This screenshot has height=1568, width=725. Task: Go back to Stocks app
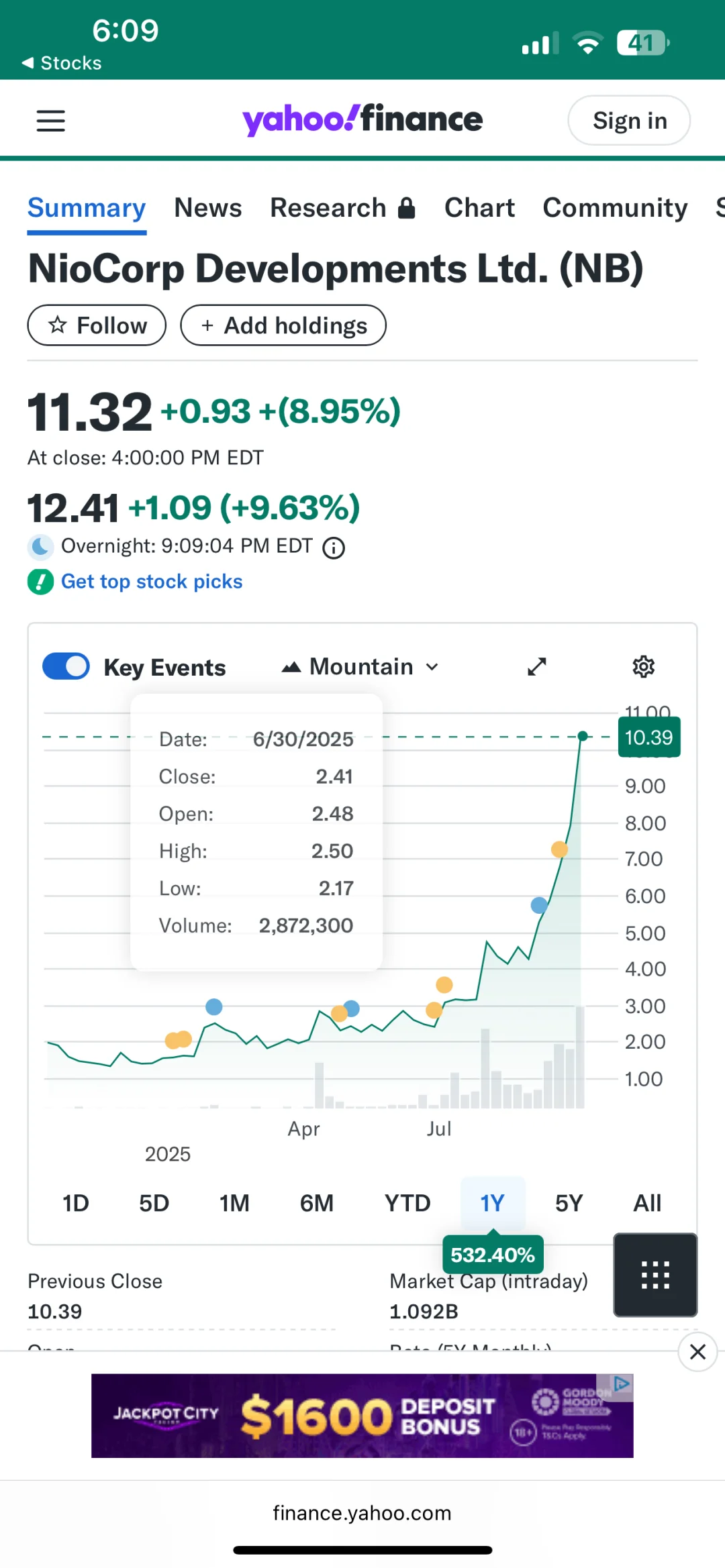62,63
